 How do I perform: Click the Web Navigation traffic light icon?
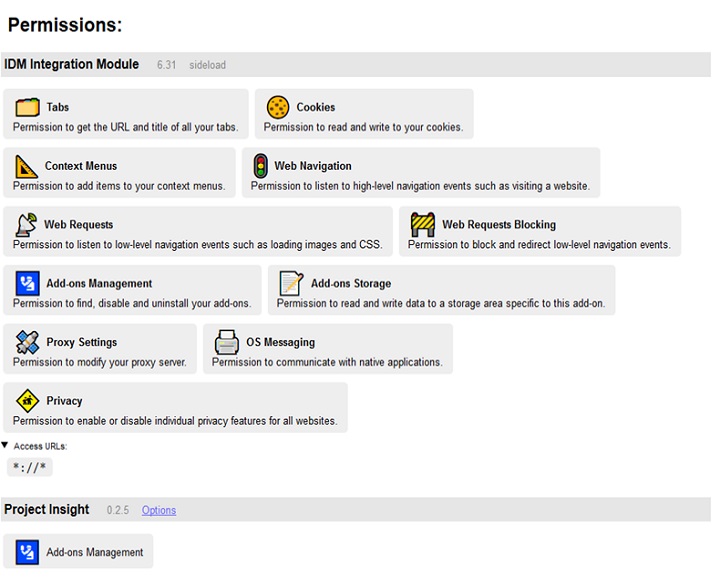260,166
